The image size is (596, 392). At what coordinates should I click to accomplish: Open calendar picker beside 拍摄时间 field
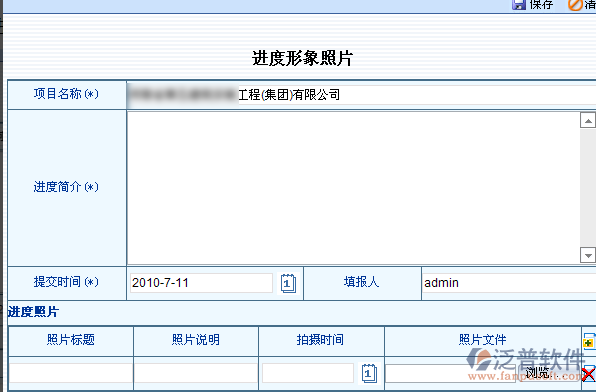point(369,373)
